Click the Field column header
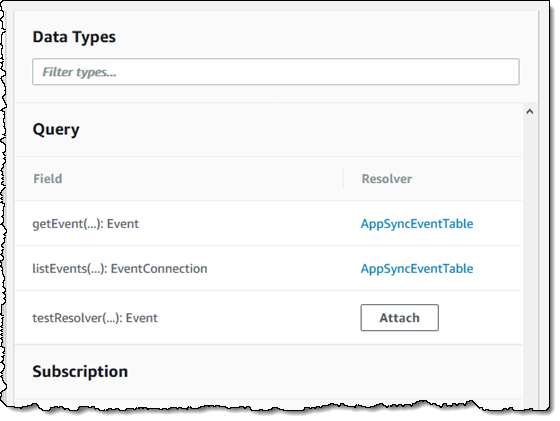Viewport: 560px width, 421px height. pyautogui.click(x=48, y=179)
